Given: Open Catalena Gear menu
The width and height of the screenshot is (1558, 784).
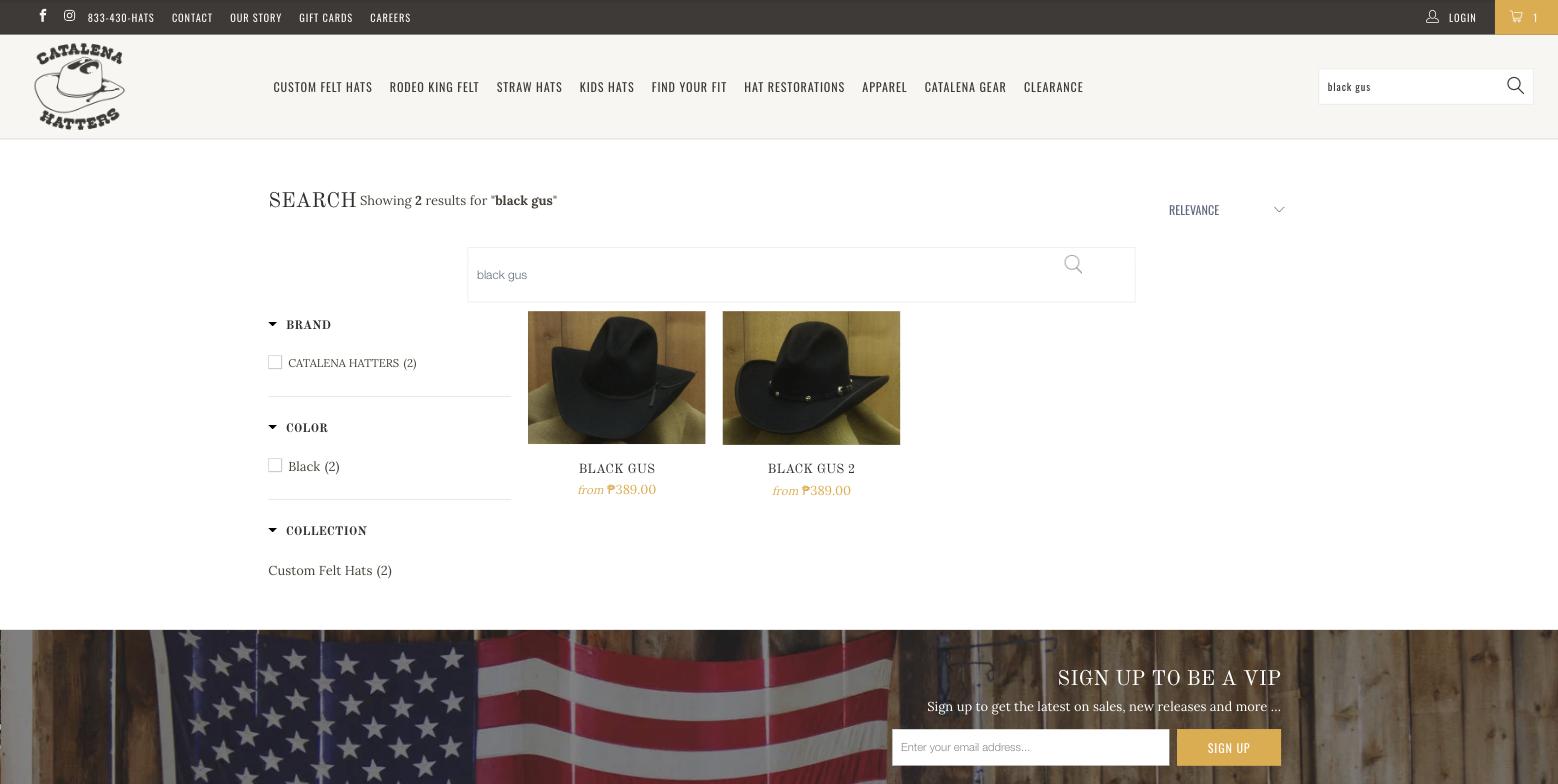Looking at the screenshot, I should tap(965, 87).
